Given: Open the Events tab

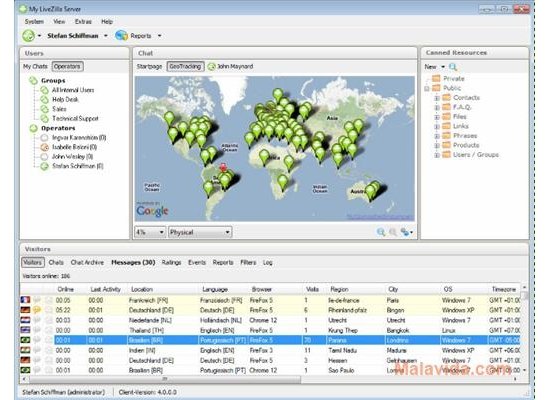Looking at the screenshot, I should (197, 262).
